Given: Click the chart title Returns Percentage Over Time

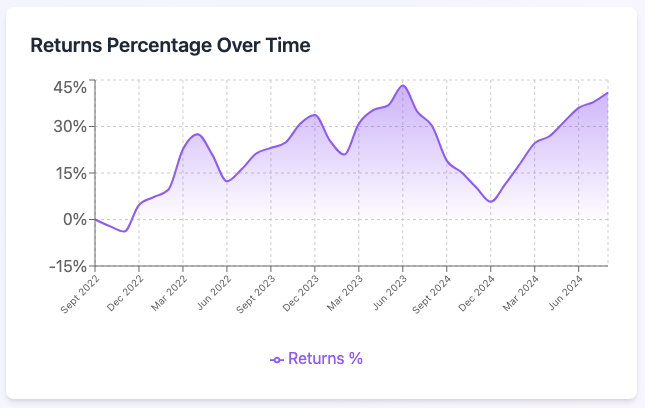Looking at the screenshot, I should click(x=171, y=45).
